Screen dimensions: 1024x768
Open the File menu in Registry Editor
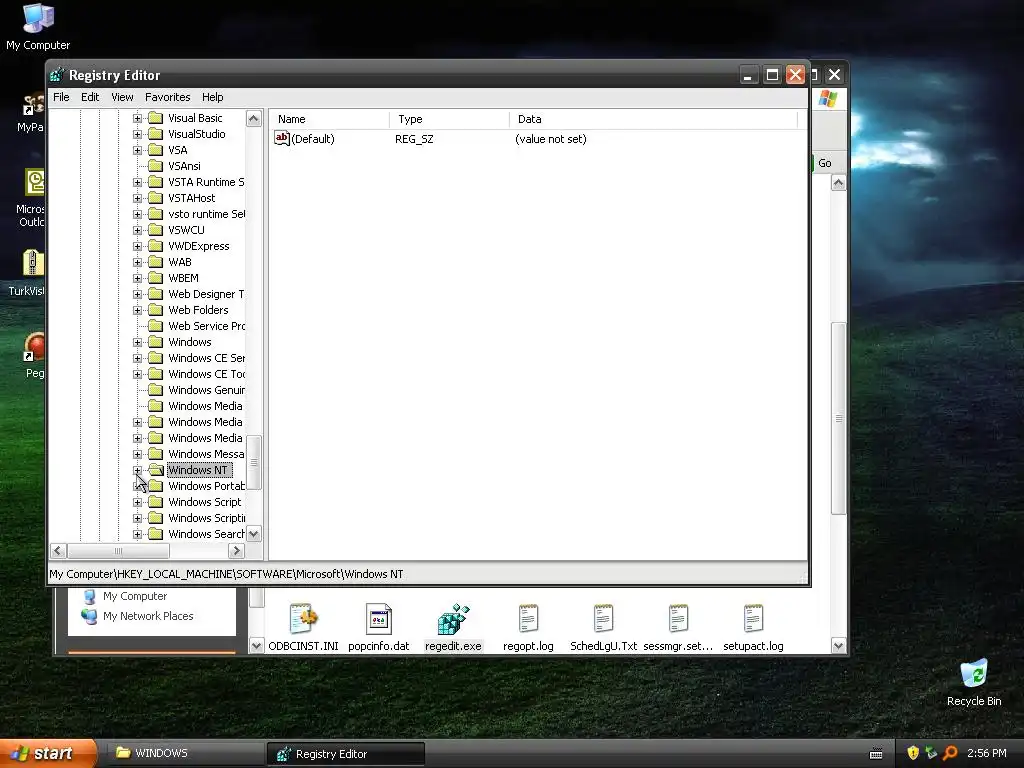coord(61,97)
